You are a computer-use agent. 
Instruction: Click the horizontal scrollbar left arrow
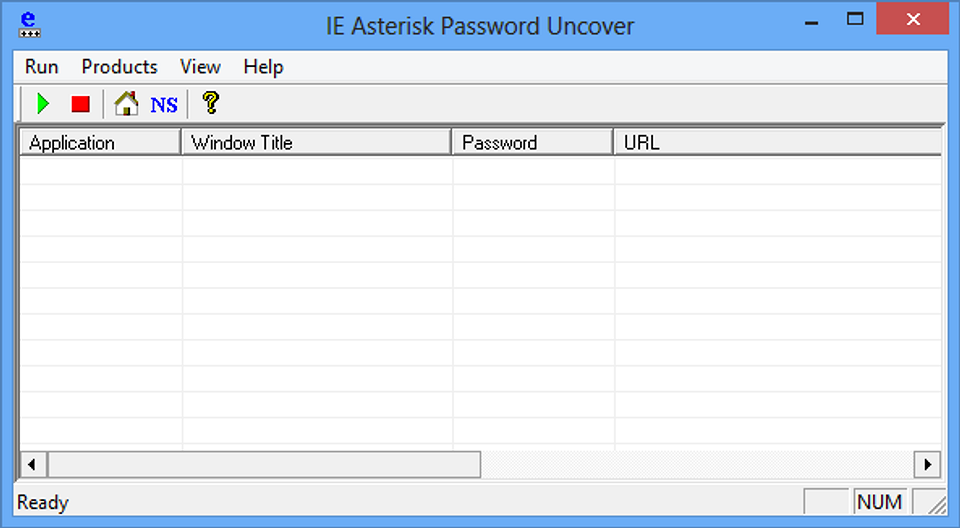tap(32, 464)
